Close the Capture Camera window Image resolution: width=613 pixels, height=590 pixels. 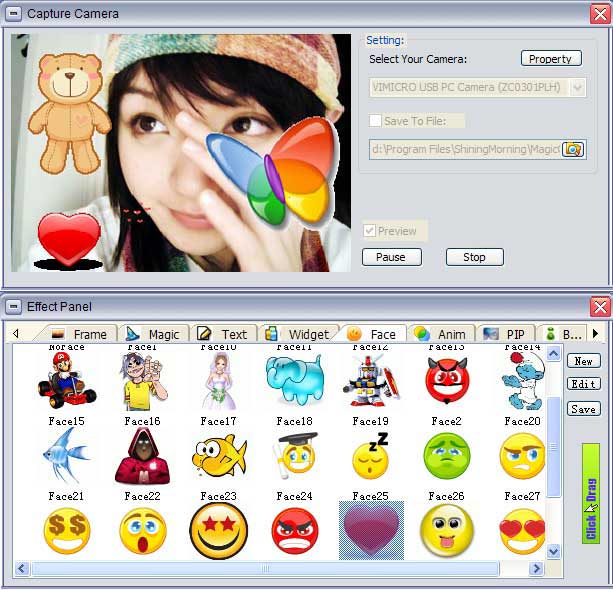600,14
